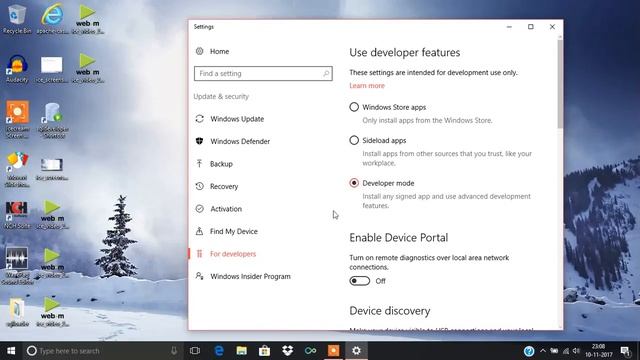Click the magnifier icon in Find a setting
The image size is (640, 360).
[326, 73]
